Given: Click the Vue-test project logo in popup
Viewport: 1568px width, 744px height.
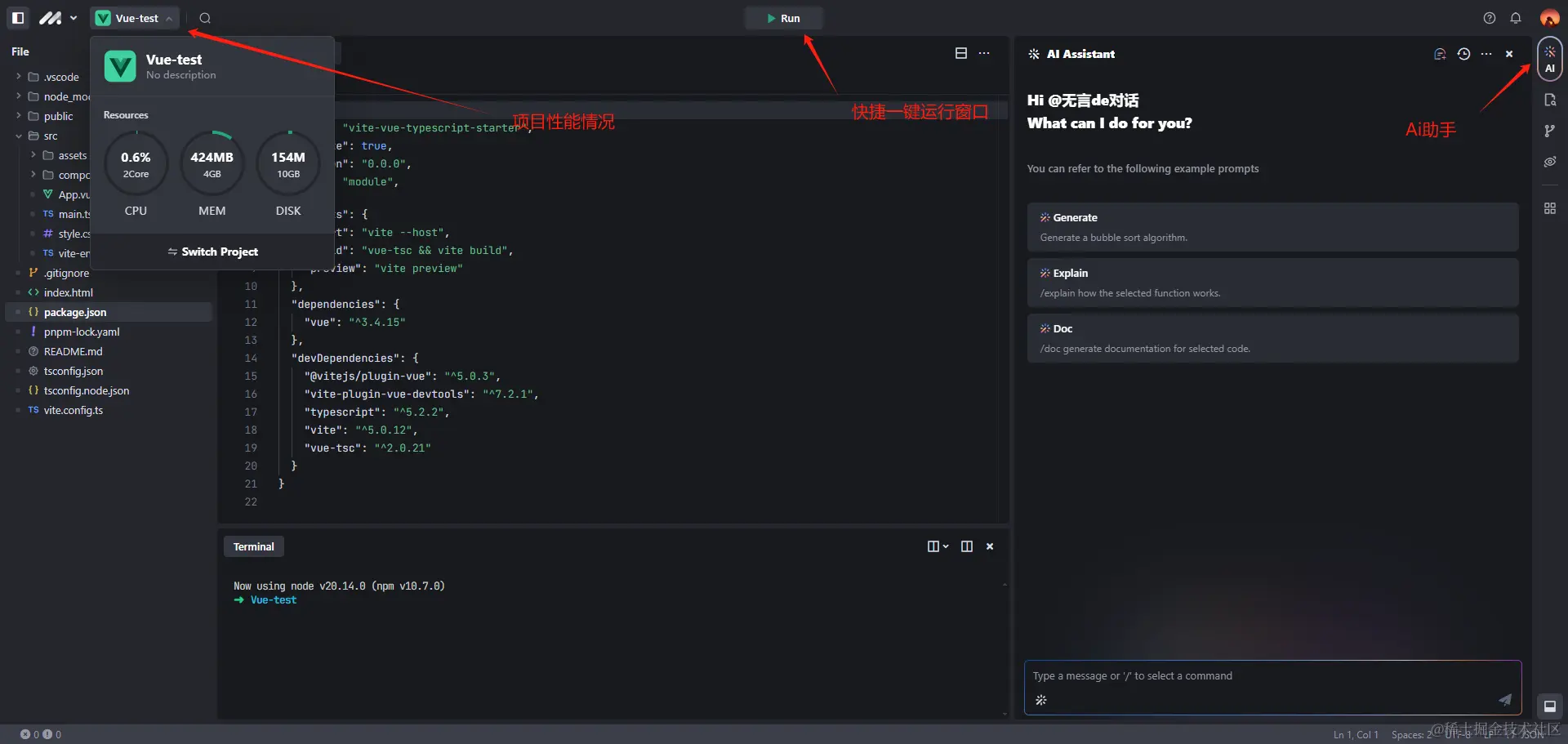Looking at the screenshot, I should 120,66.
